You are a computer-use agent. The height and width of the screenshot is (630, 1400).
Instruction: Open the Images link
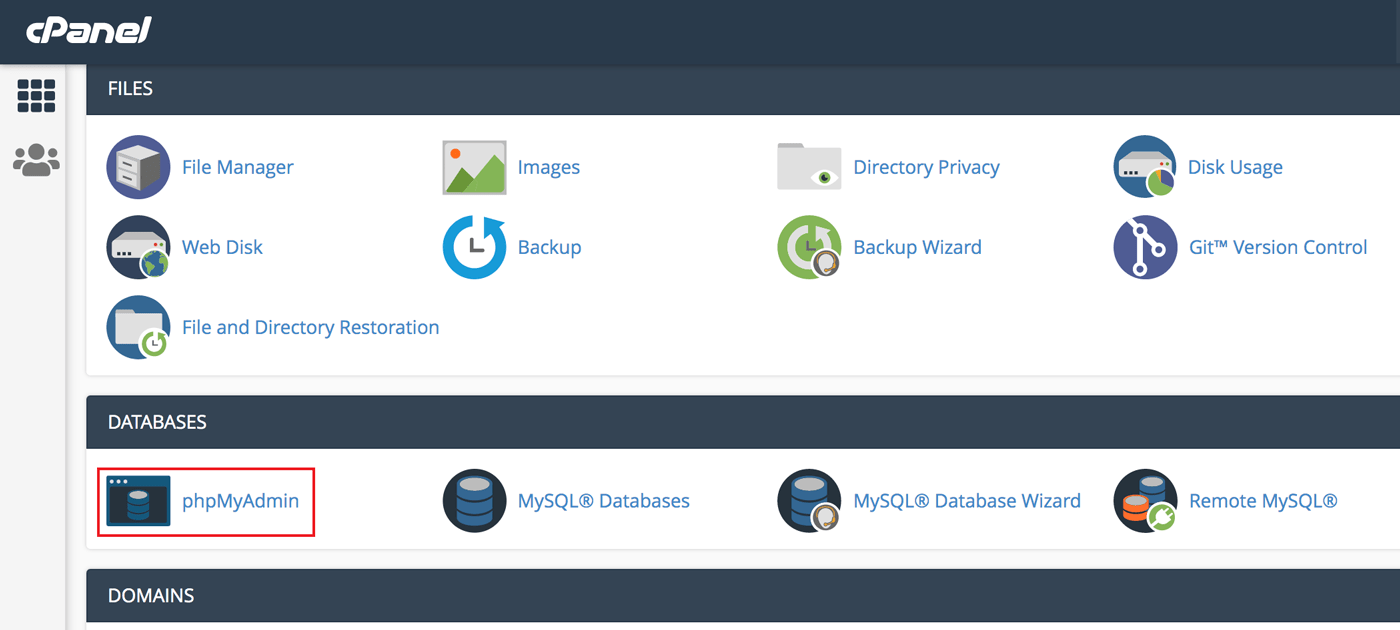(x=549, y=167)
